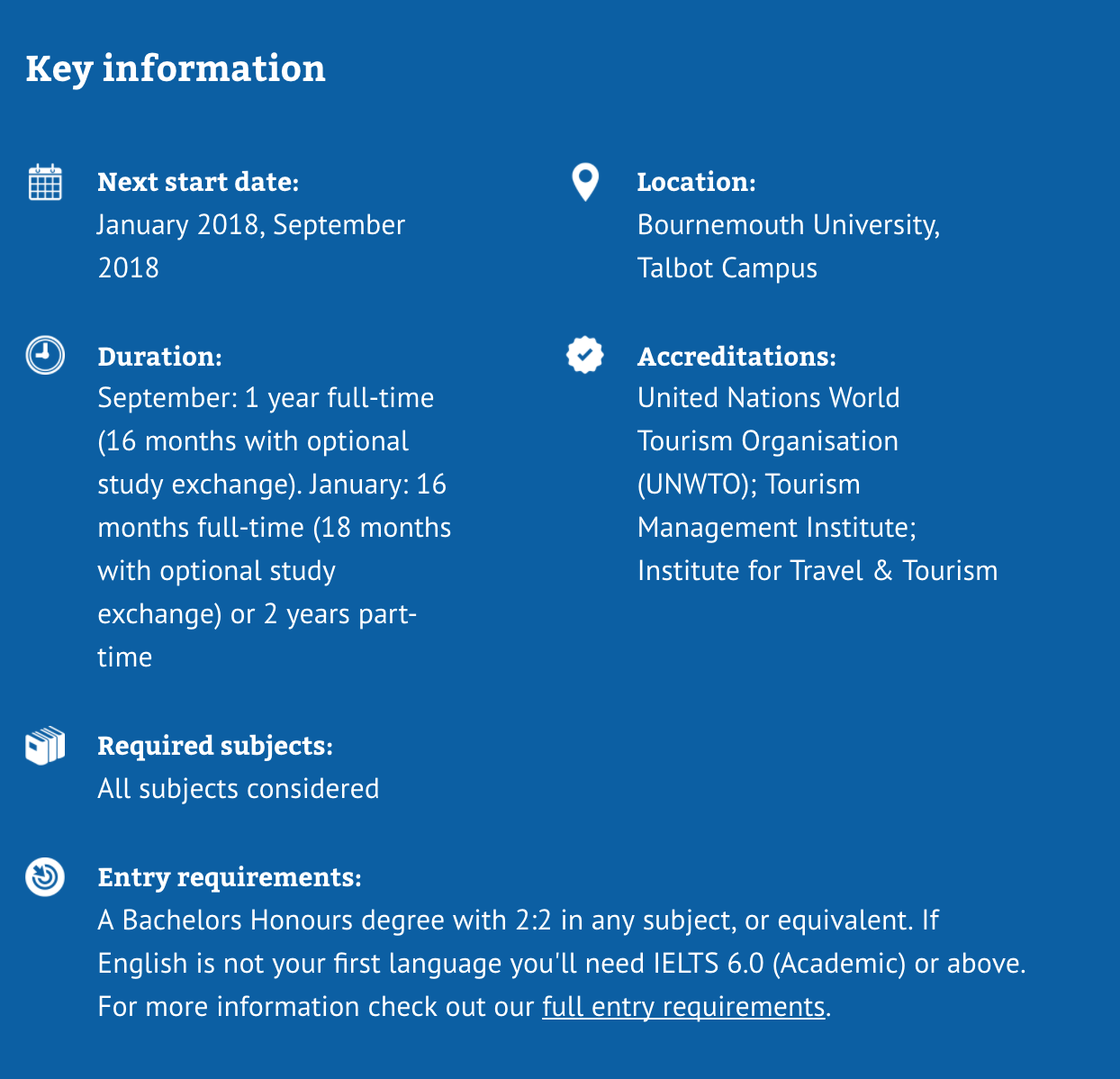1120x1079 pixels.
Task: Click the All subjects considered text
Action: (239, 789)
